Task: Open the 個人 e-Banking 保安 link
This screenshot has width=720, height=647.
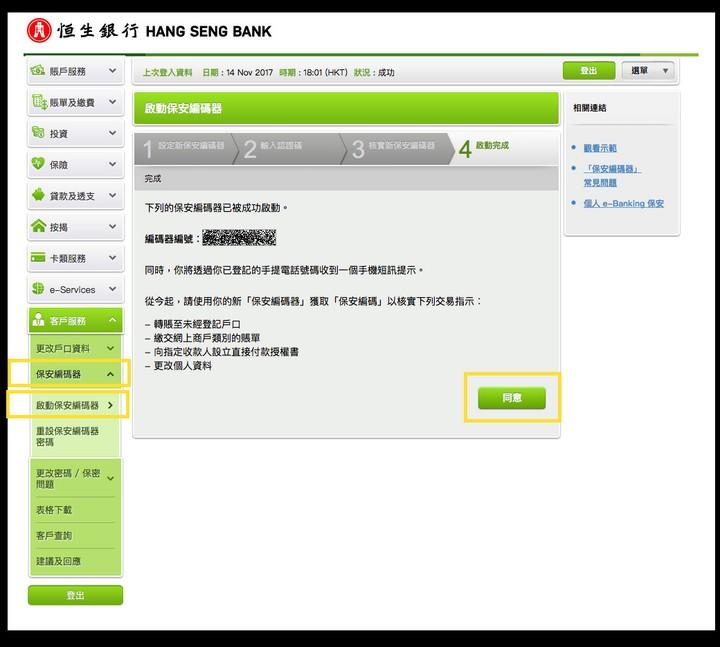Action: pyautogui.click(x=623, y=203)
